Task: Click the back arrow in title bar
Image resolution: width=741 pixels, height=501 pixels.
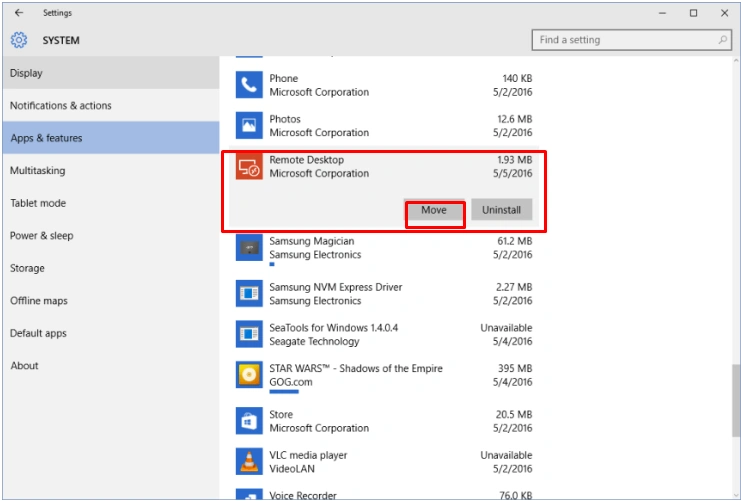Action: 19,13
